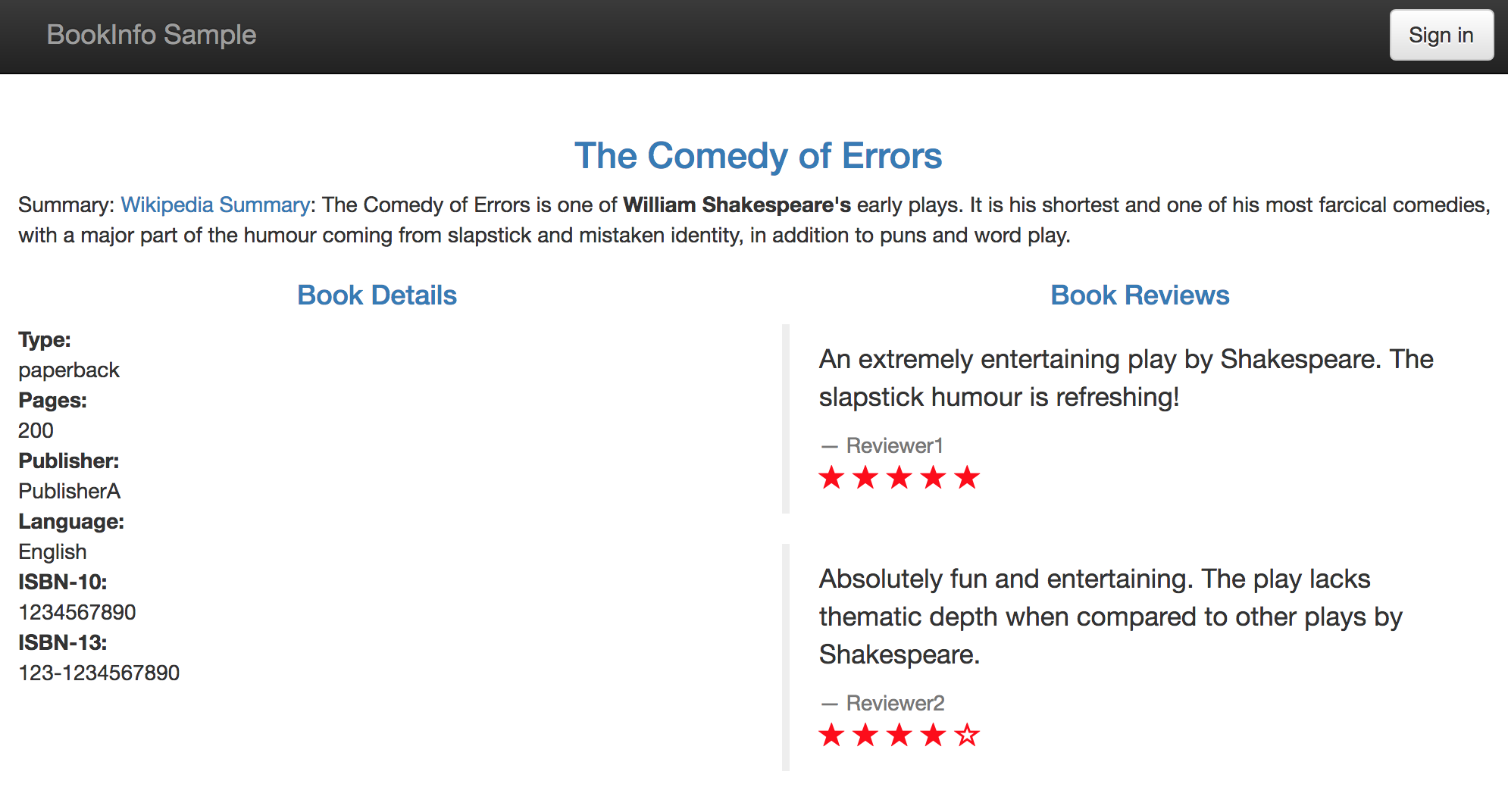Click the BookInfo Sample brand title
The height and width of the screenshot is (812, 1508).
(152, 35)
